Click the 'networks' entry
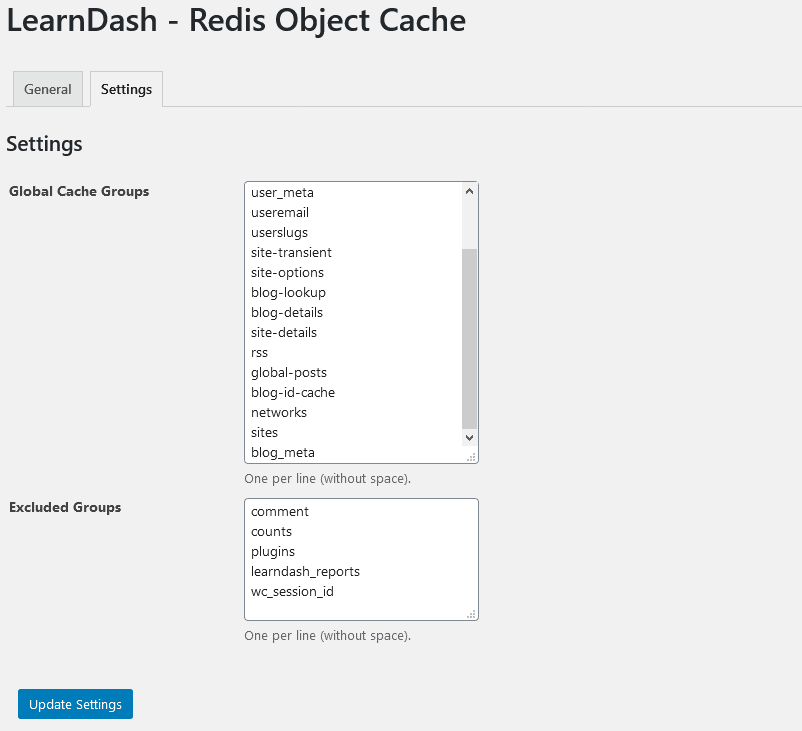Viewport: 802px width, 731px height. click(279, 413)
